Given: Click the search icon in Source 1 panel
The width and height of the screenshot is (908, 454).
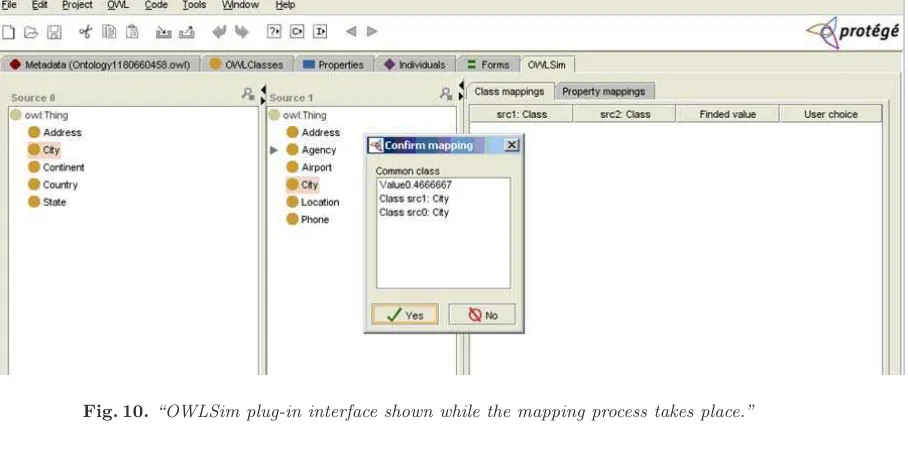Looking at the screenshot, I should point(446,94).
